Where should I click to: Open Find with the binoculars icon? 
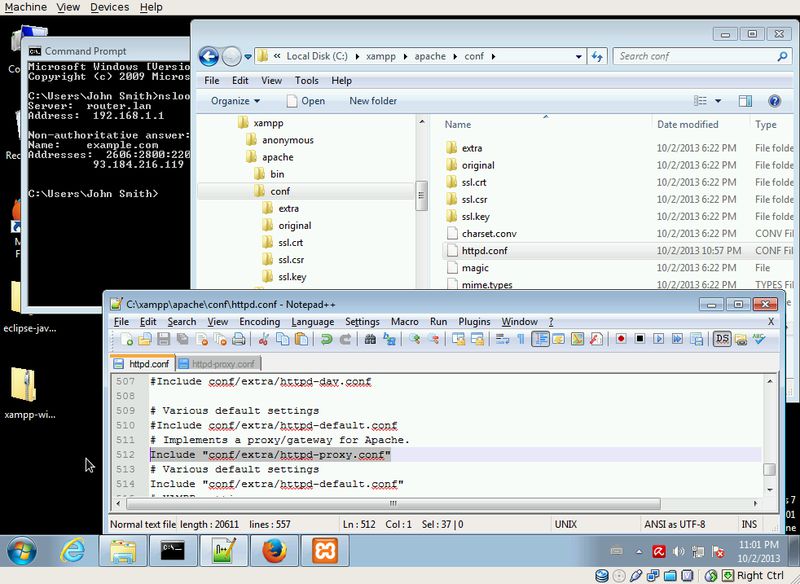[x=370, y=340]
